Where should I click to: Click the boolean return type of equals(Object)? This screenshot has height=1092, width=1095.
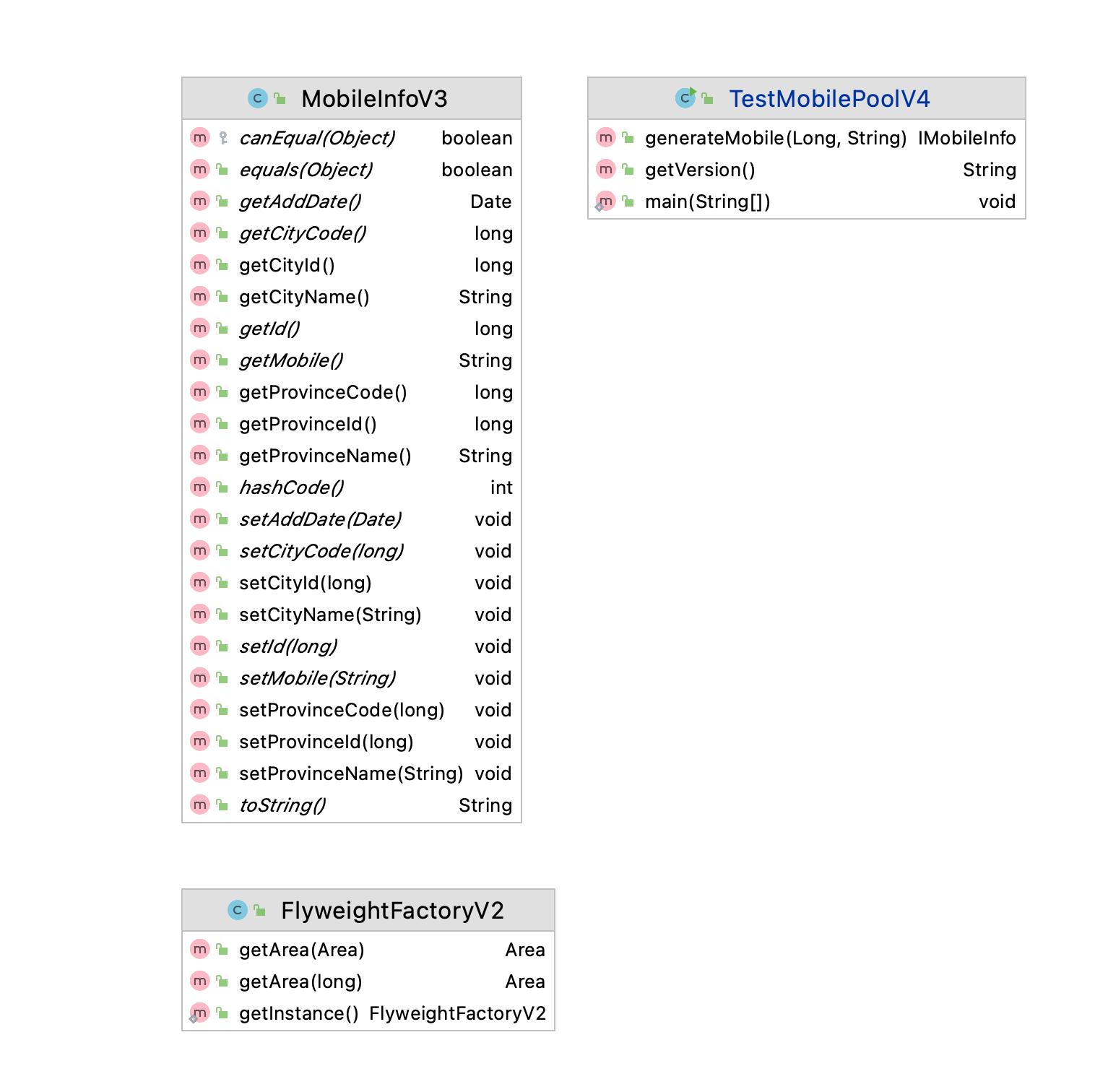tap(477, 170)
